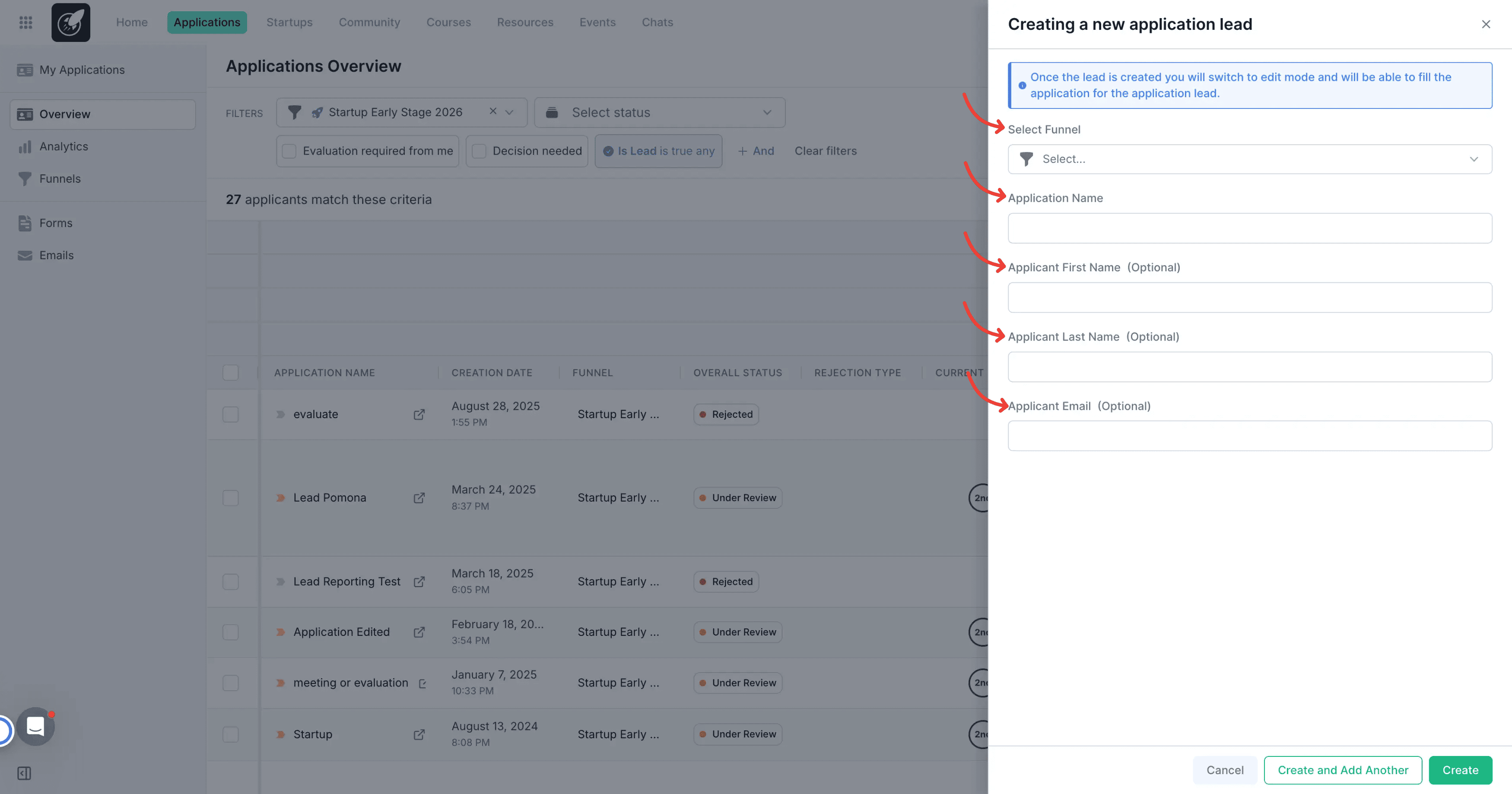The width and height of the screenshot is (1512, 794).
Task: Close the new application lead panel
Action: (1486, 24)
